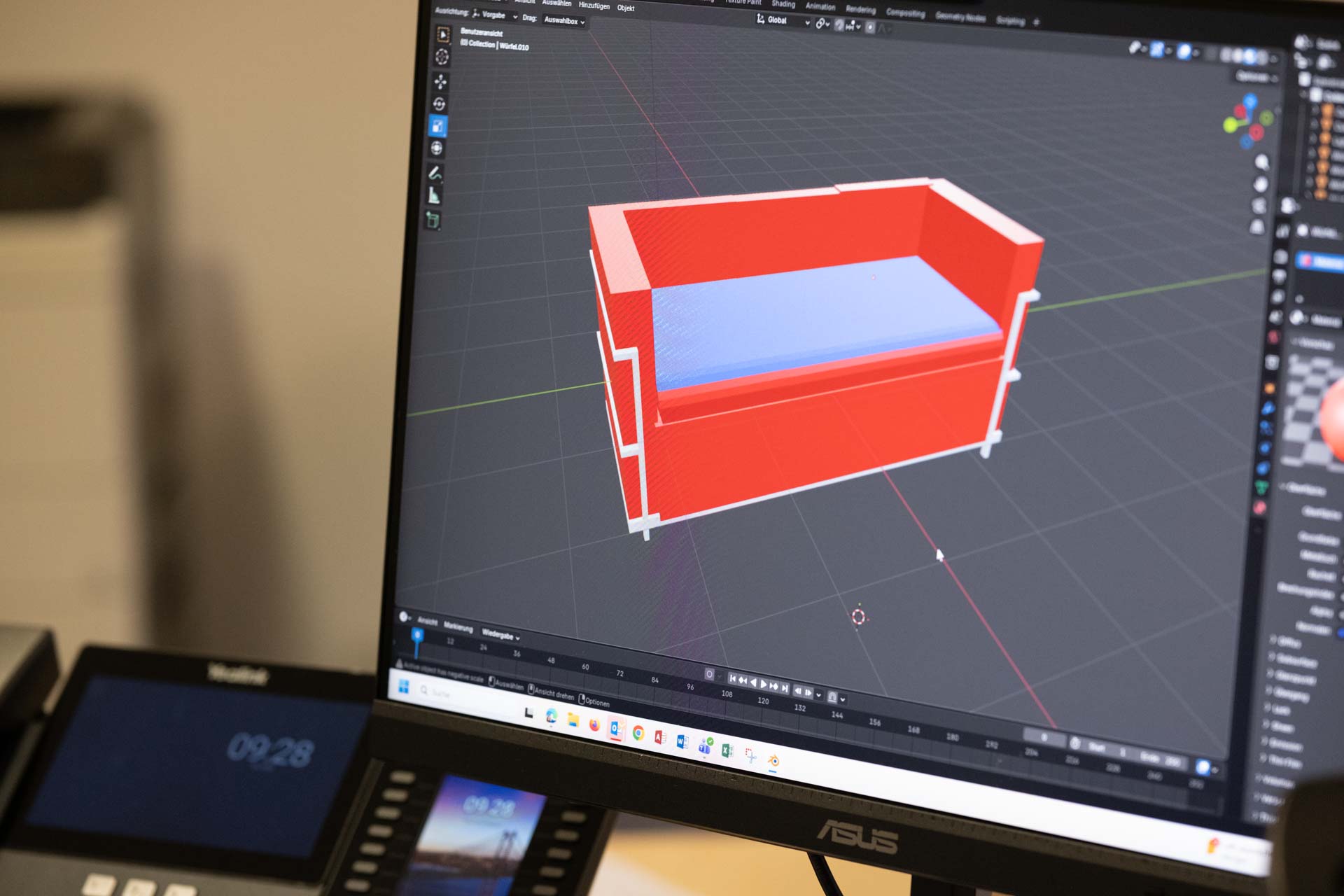Activate the Cursor tool

point(442,57)
